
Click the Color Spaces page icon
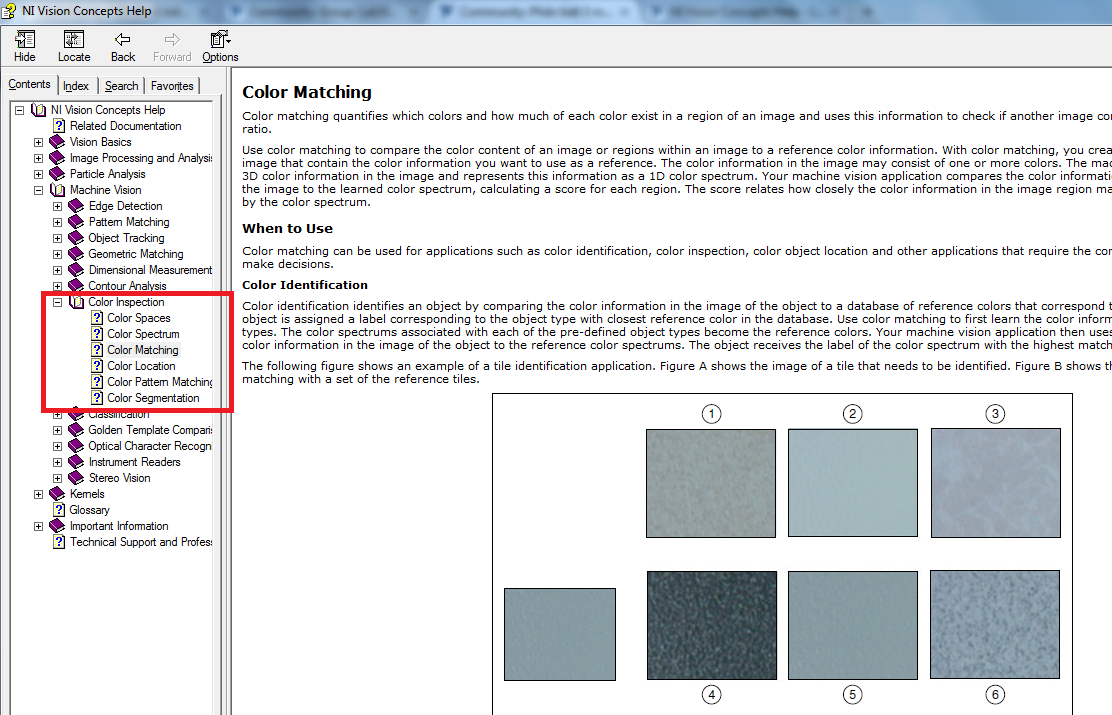[97, 318]
